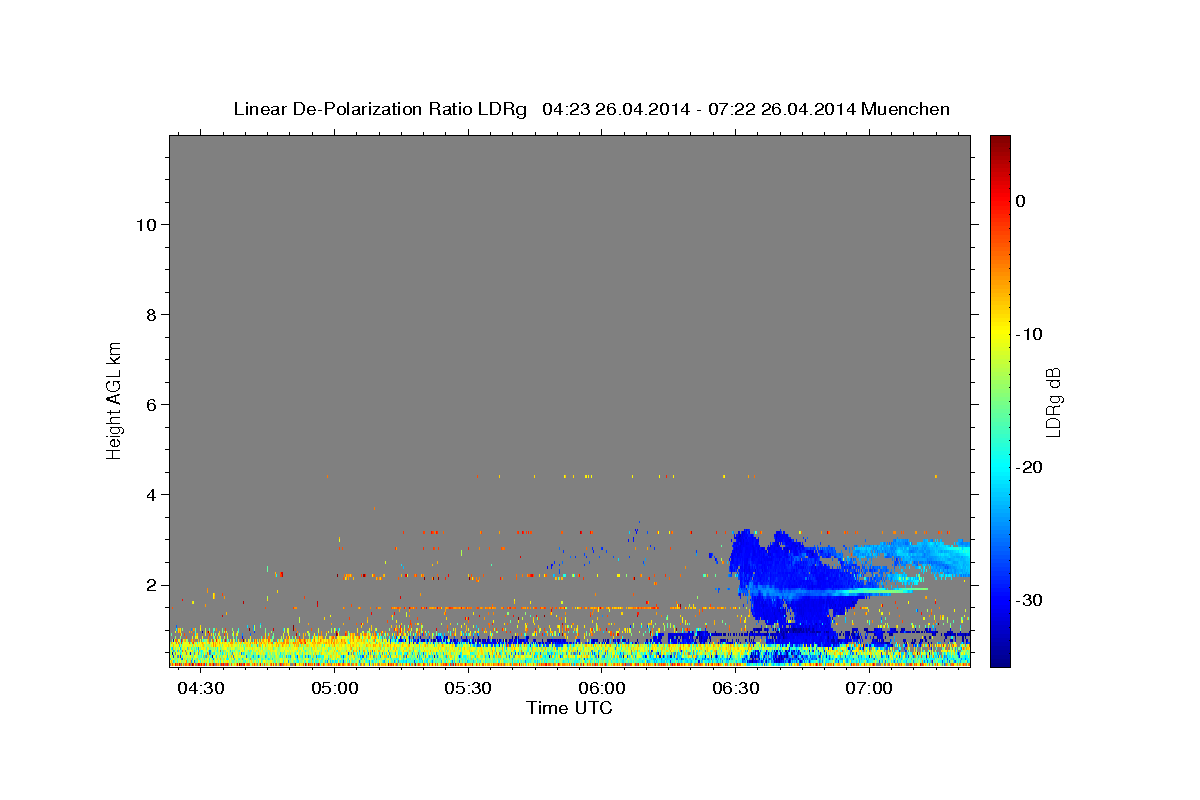Image resolution: width=1200 pixels, height=800 pixels.
Task: Click the colorbar tick label 0
Action: pyautogui.click(x=1020, y=201)
